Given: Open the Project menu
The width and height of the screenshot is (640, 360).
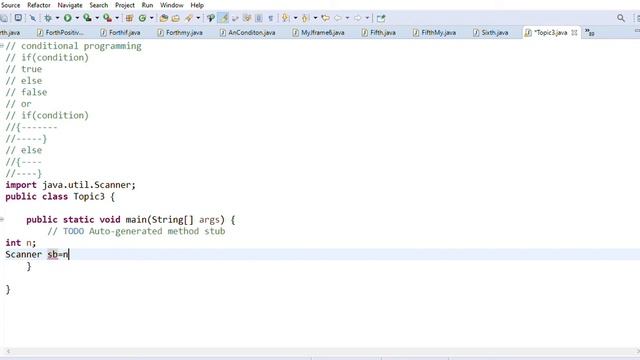Looking at the screenshot, I should point(125,5).
